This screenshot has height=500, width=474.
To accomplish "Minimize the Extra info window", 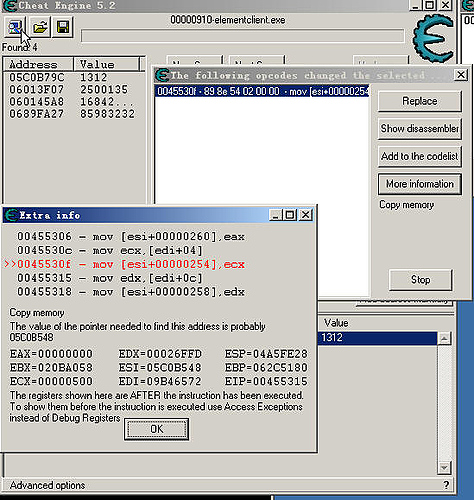I will point(275,215).
